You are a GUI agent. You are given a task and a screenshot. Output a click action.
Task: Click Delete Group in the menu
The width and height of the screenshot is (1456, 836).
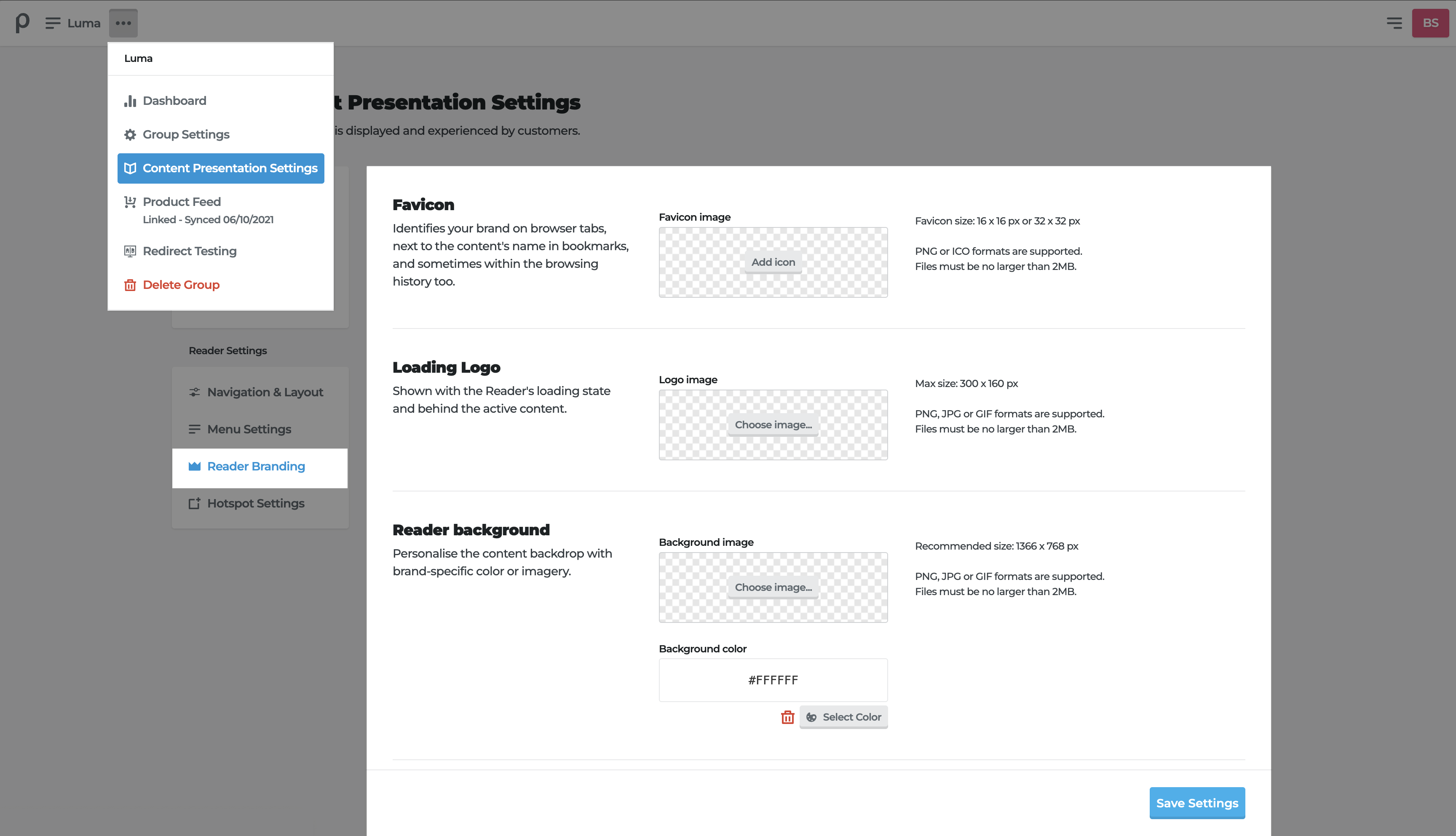coord(181,285)
